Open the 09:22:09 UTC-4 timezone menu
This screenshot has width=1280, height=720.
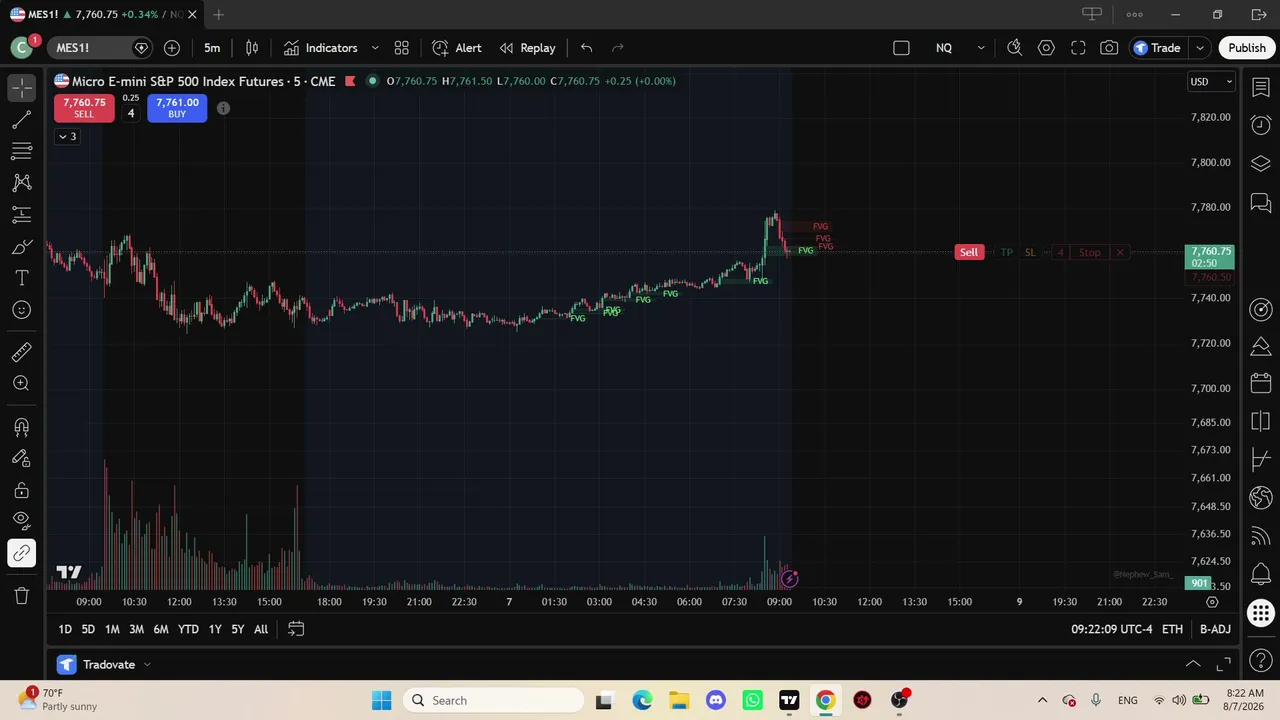[x=1112, y=629]
